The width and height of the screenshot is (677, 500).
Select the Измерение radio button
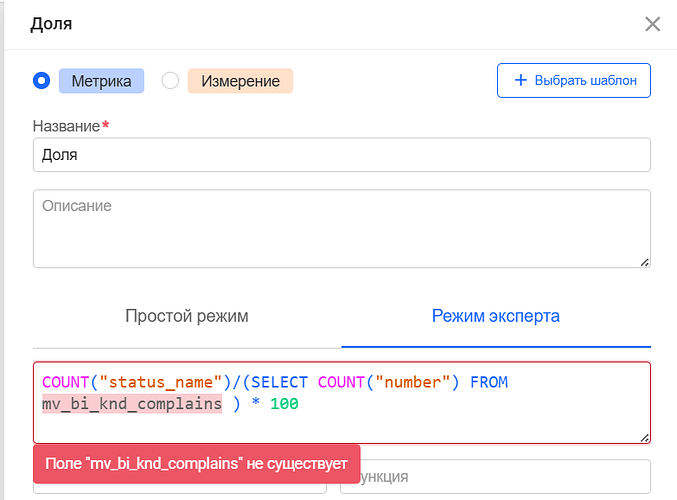tap(170, 81)
